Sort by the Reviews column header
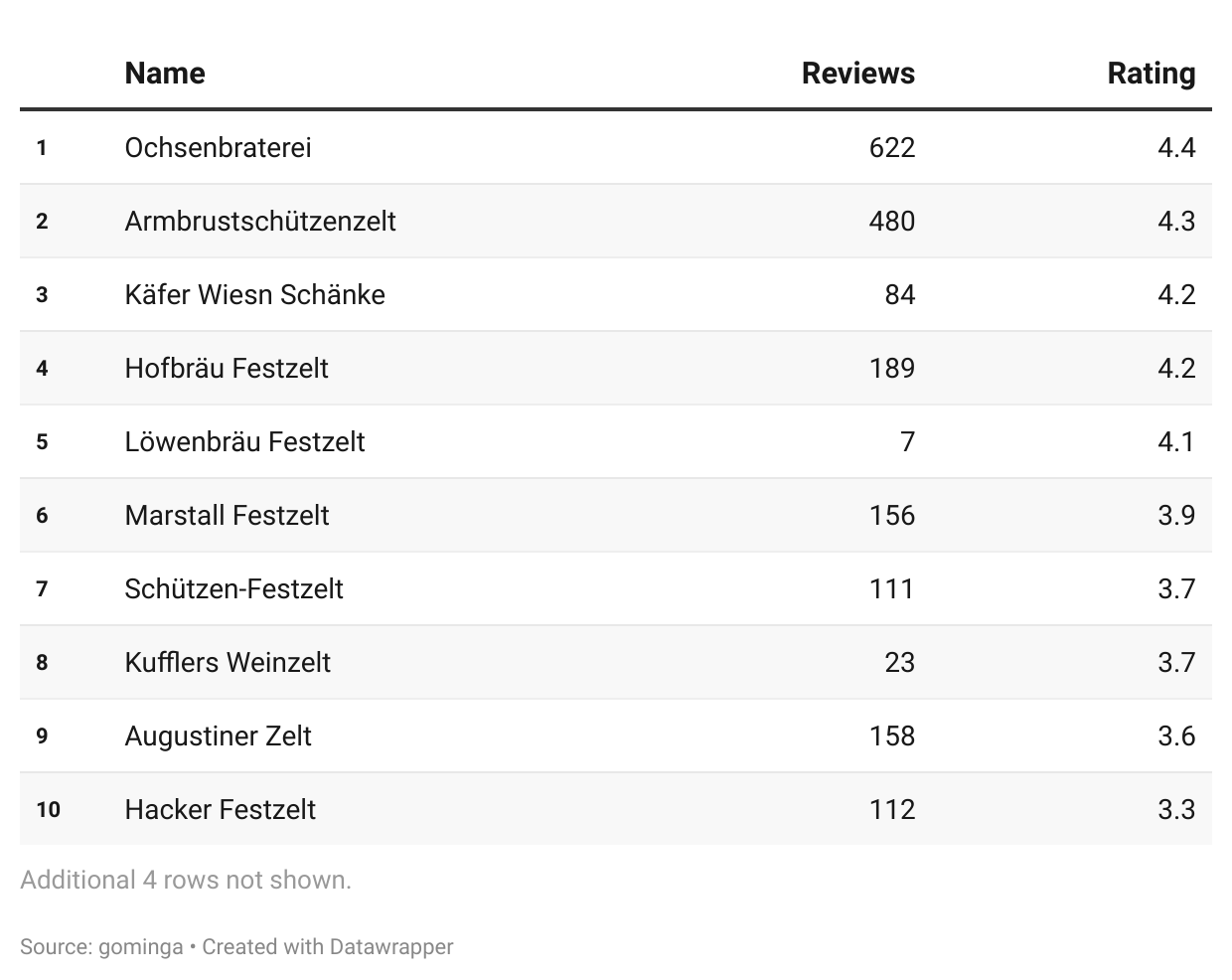The height and width of the screenshot is (980, 1232). pyautogui.click(x=857, y=74)
